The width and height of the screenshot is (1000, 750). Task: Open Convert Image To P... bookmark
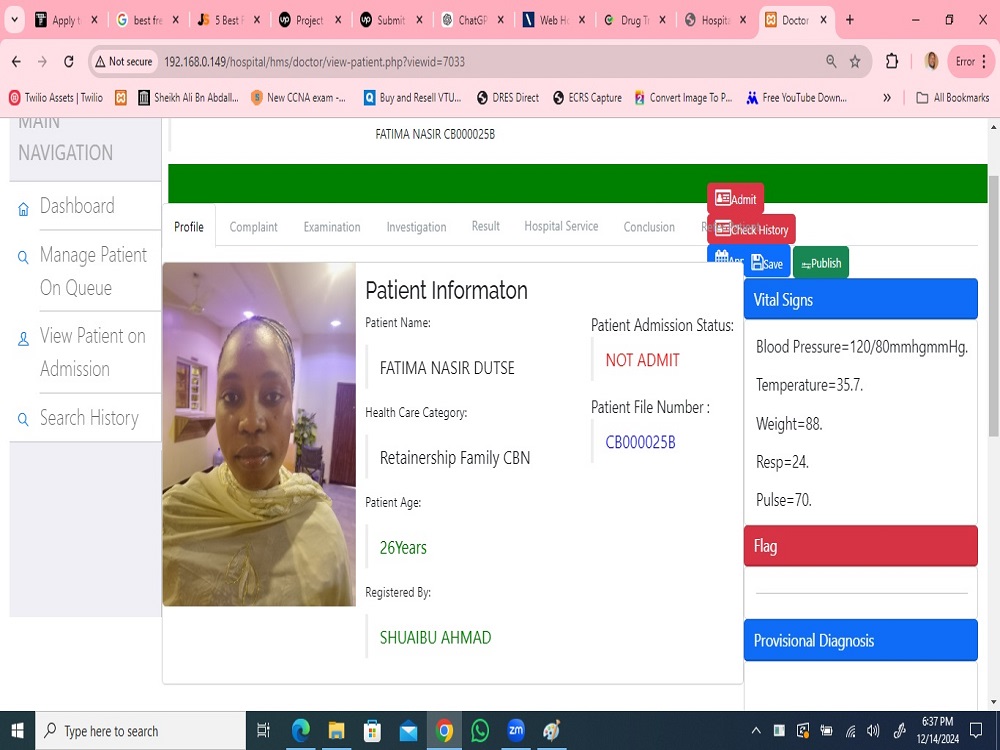click(683, 98)
